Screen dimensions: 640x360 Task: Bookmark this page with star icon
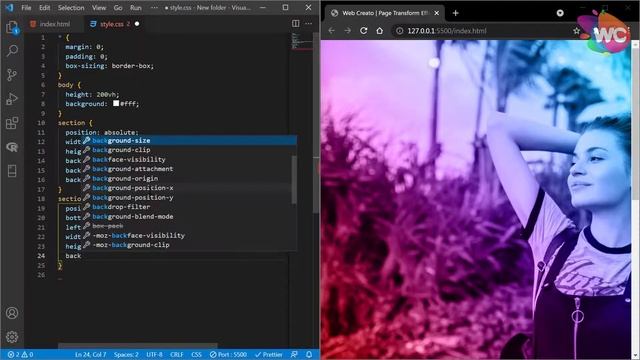[576, 31]
